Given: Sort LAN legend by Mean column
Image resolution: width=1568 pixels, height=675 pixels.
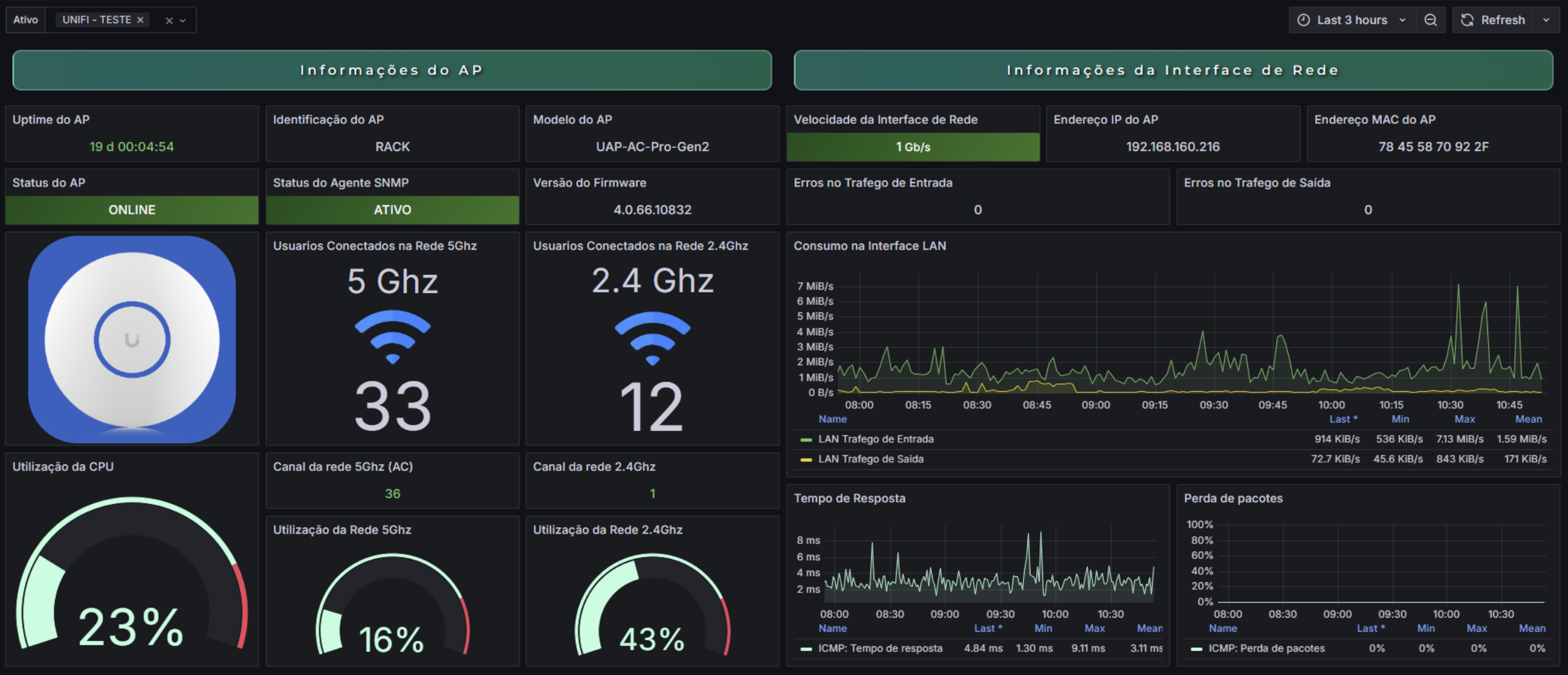Looking at the screenshot, I should point(1529,419).
